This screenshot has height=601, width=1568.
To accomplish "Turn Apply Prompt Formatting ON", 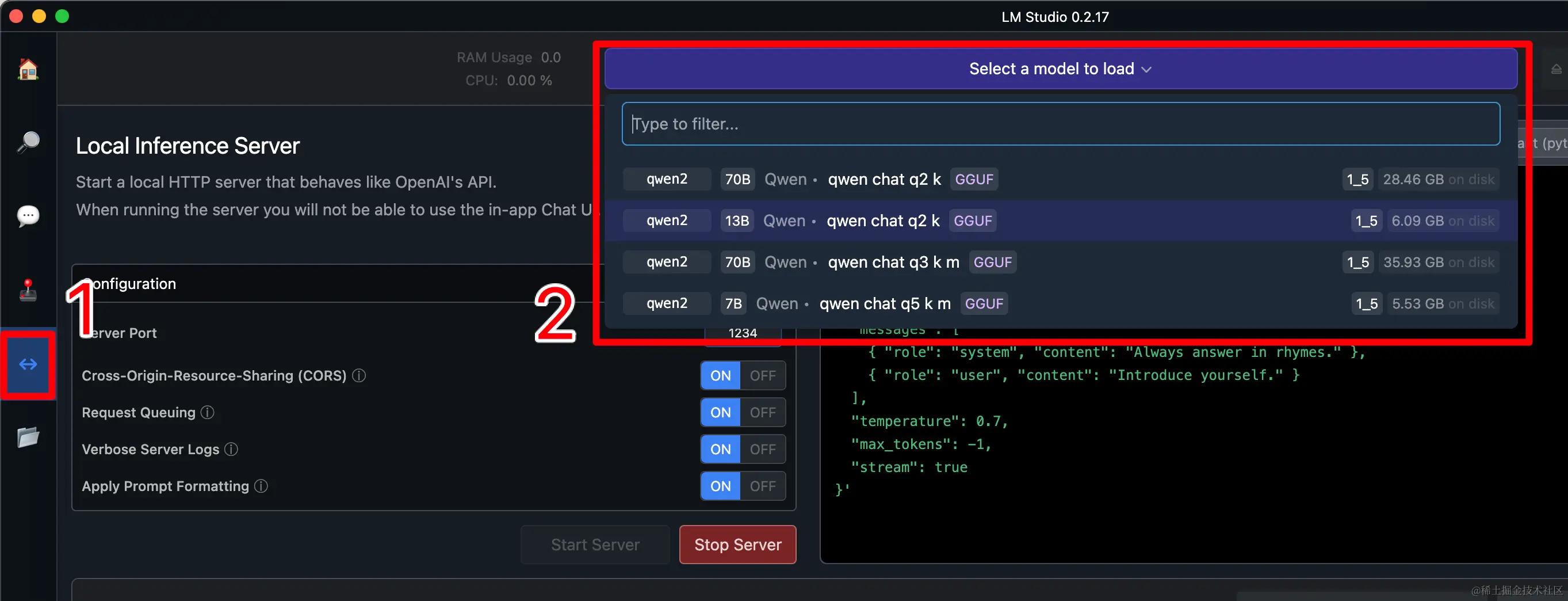I will coord(721,486).
